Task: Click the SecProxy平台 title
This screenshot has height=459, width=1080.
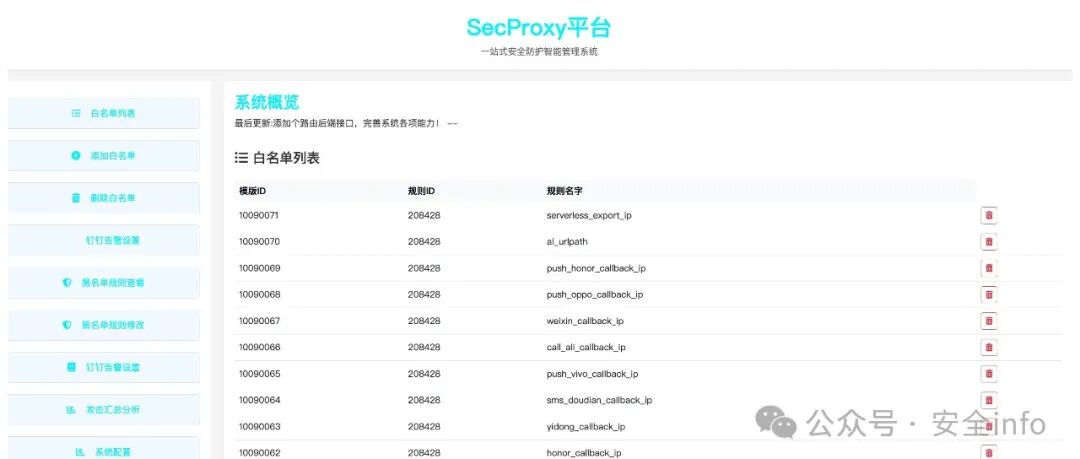Action: tap(539, 28)
